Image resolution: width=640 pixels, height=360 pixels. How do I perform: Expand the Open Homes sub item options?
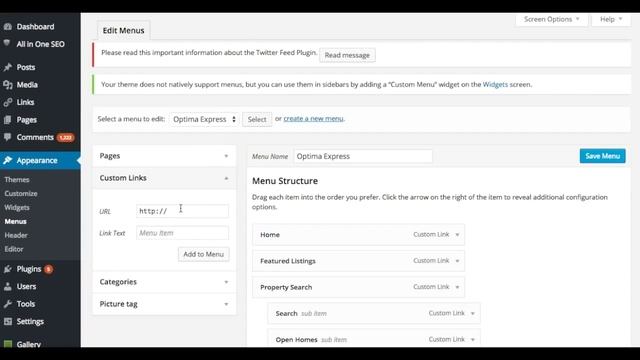[x=473, y=340]
